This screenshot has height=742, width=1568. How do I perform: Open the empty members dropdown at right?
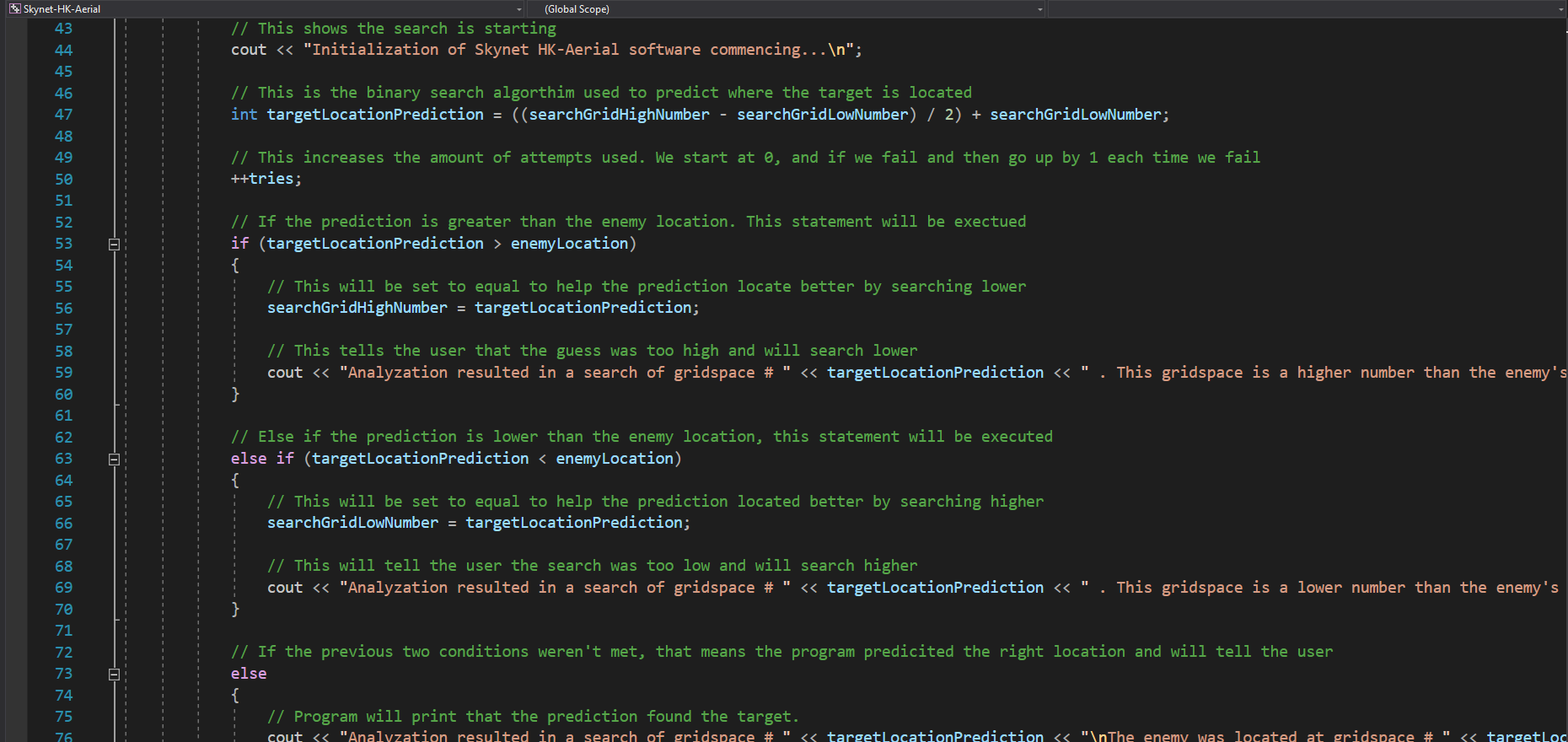pyautogui.click(x=1560, y=9)
